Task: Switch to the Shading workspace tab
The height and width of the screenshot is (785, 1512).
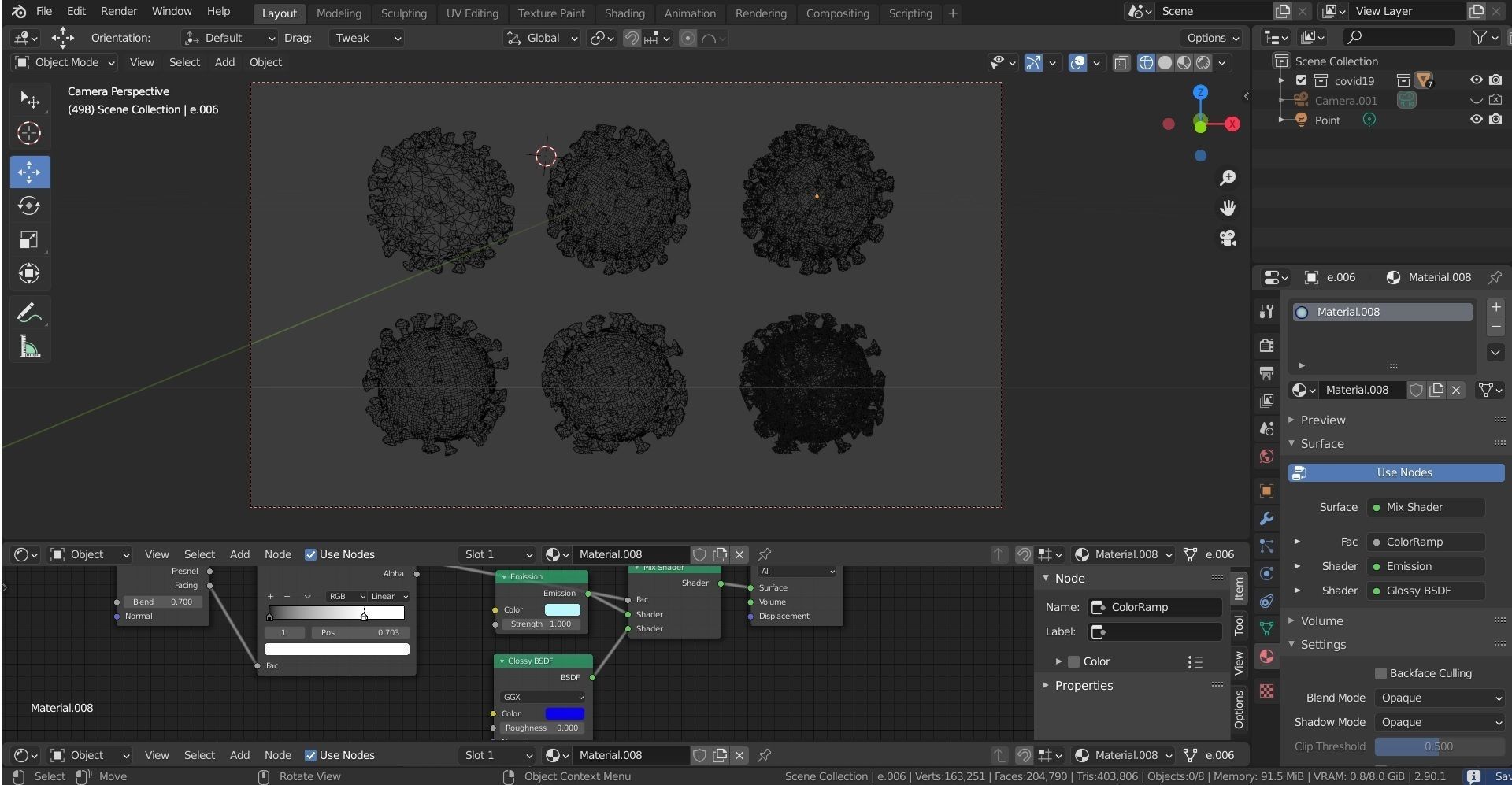Action: pyautogui.click(x=624, y=13)
